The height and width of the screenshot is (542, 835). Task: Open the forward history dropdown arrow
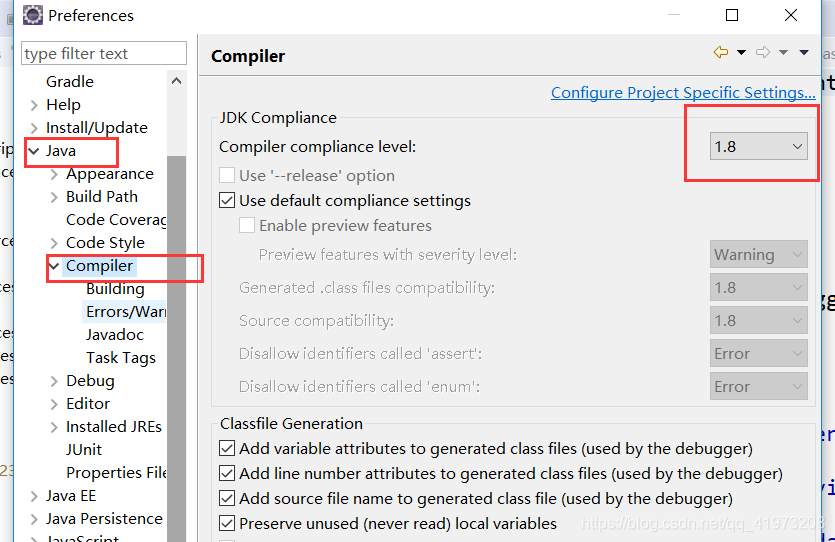[x=783, y=52]
